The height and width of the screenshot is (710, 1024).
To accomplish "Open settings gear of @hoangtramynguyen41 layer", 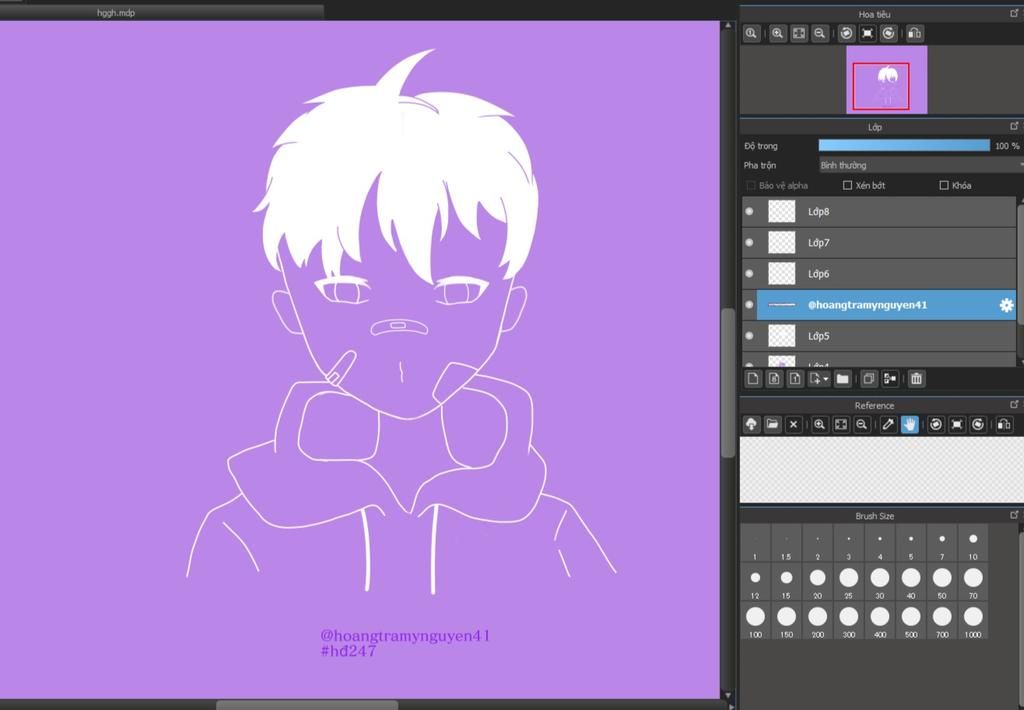I will (x=1006, y=305).
